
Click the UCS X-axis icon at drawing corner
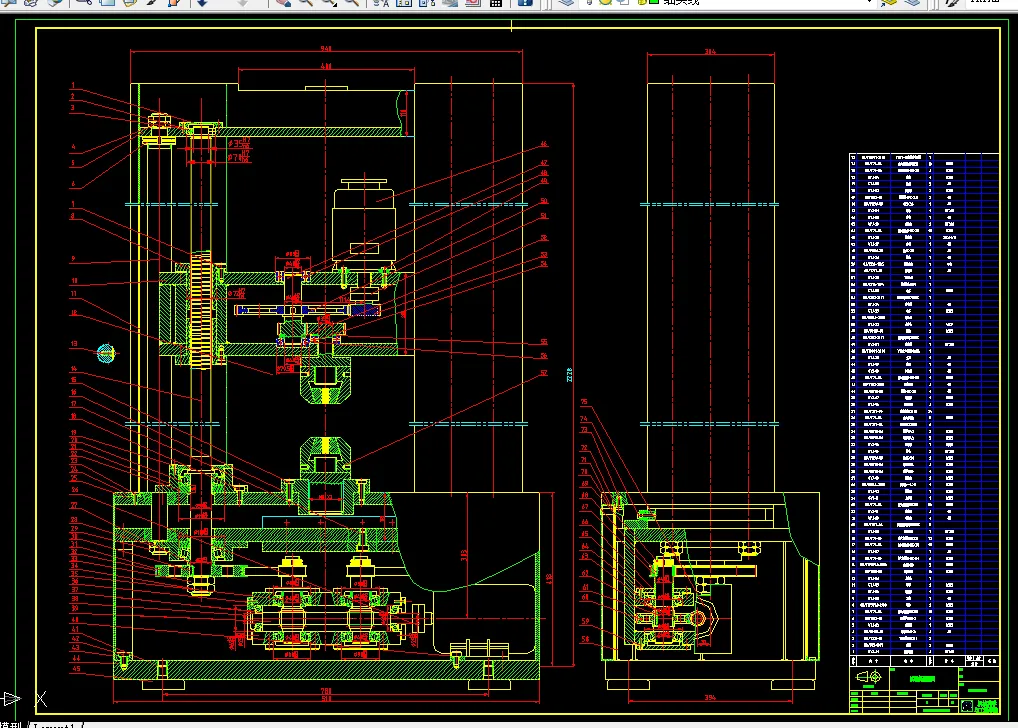(x=41, y=699)
